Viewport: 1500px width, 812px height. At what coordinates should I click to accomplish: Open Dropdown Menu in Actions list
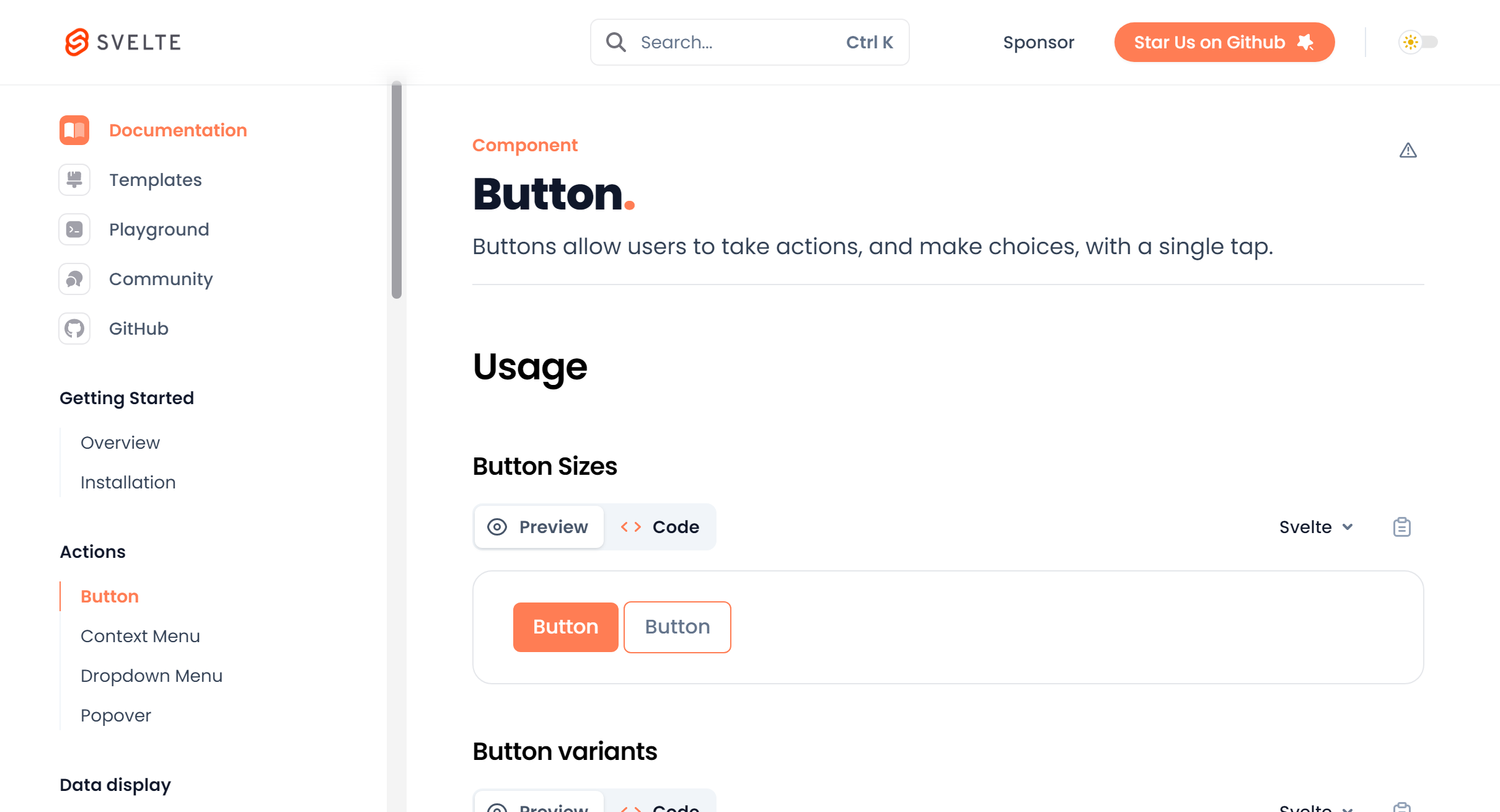pyautogui.click(x=152, y=676)
